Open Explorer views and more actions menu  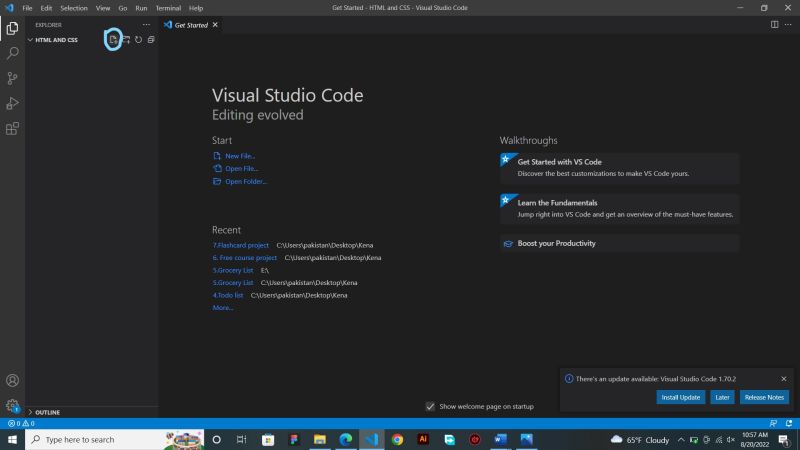pos(146,24)
